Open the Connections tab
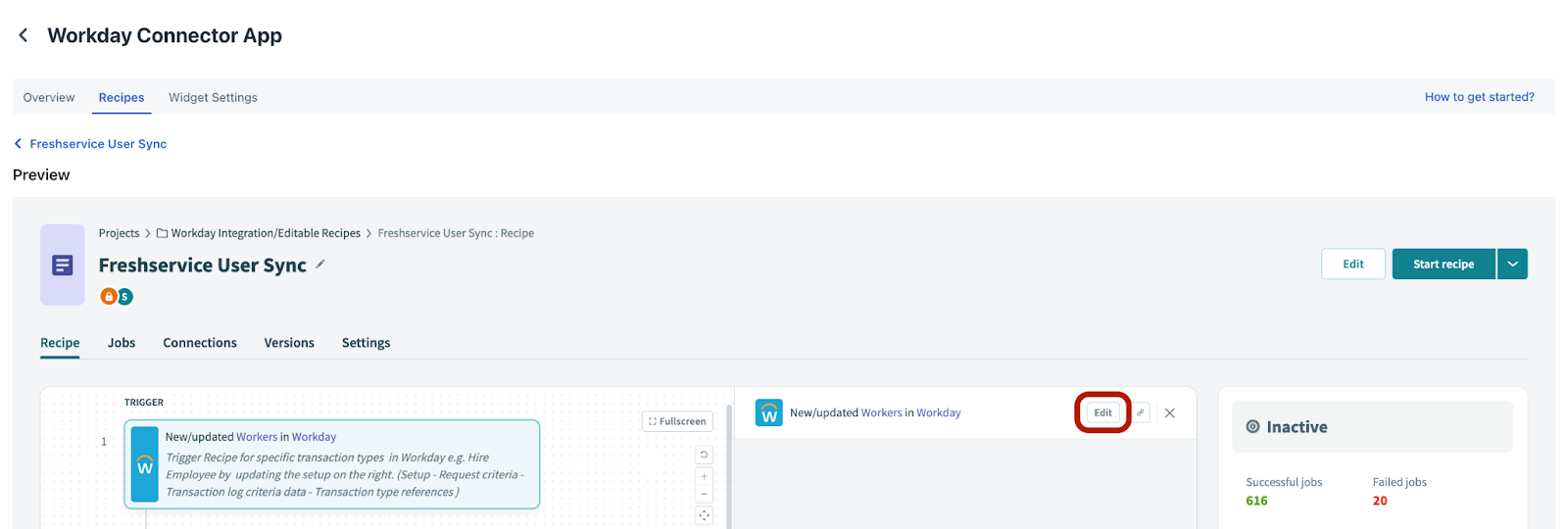 pyautogui.click(x=200, y=343)
